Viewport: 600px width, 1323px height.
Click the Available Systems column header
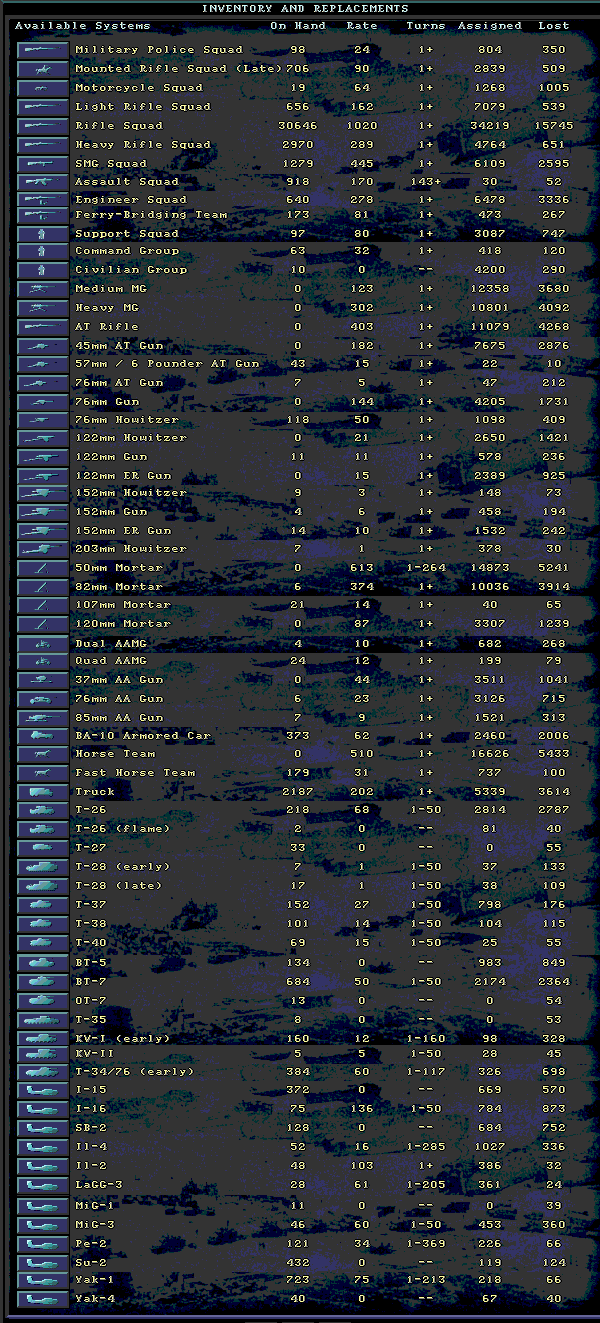tap(83, 26)
